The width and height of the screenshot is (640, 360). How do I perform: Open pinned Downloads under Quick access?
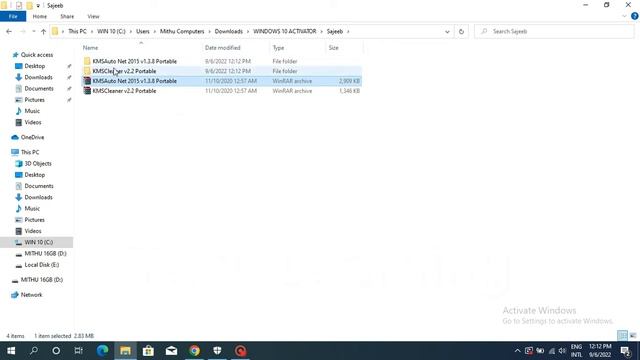[x=38, y=77]
